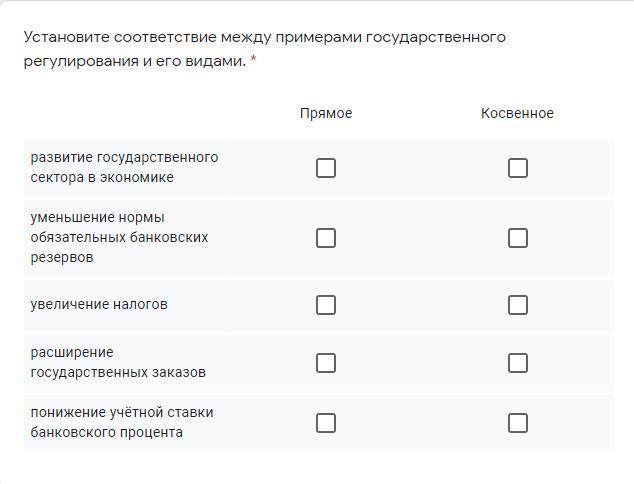Mark Косвенное for уменьшение нормы резервов
This screenshot has height=484, width=634.
click(518, 238)
